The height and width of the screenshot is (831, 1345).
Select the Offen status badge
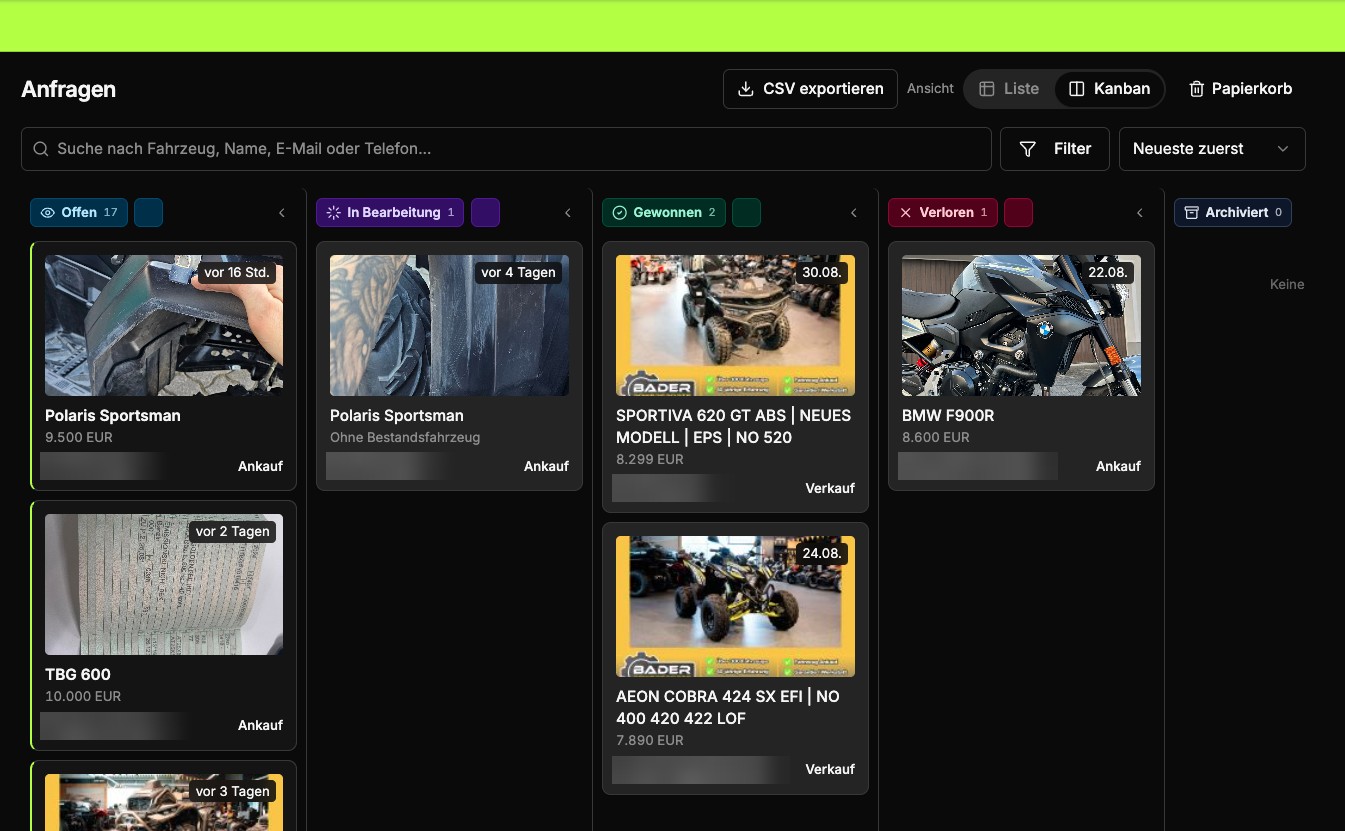(79, 213)
